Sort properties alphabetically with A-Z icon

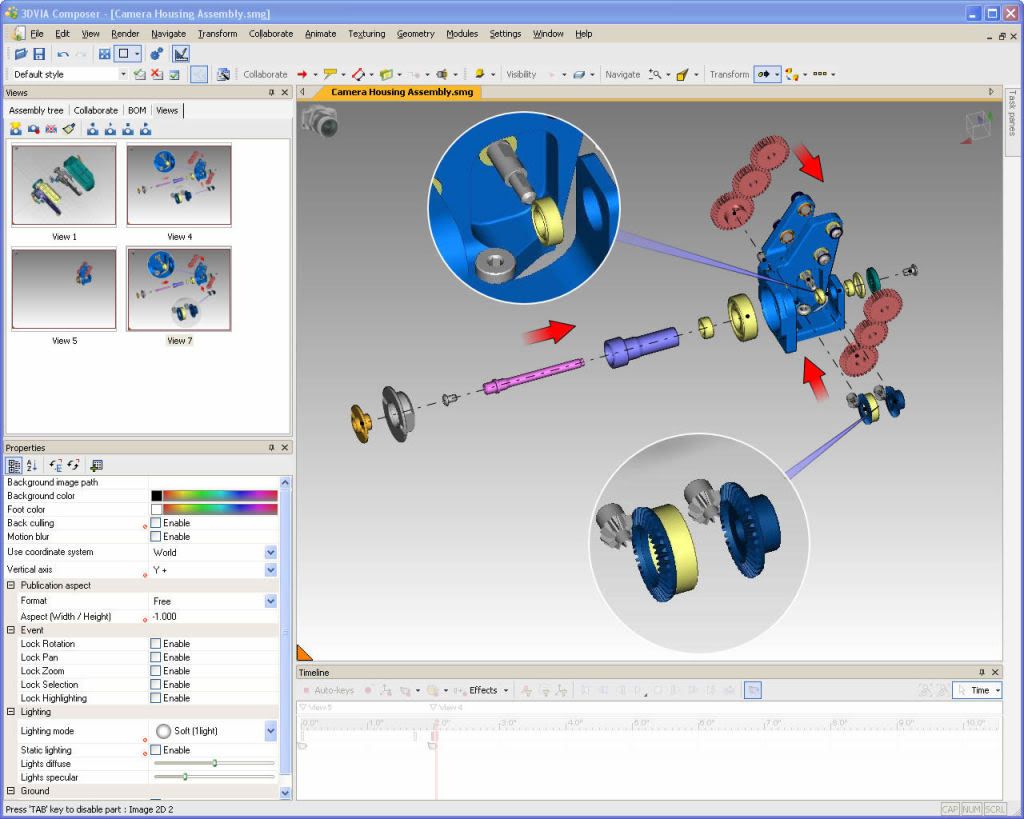tap(32, 465)
